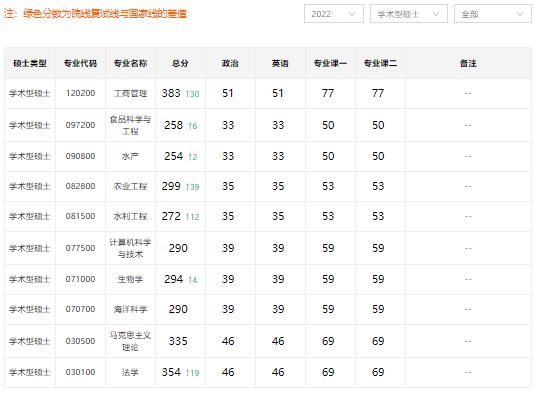
Task: Select major code 090800
Action: point(80,156)
